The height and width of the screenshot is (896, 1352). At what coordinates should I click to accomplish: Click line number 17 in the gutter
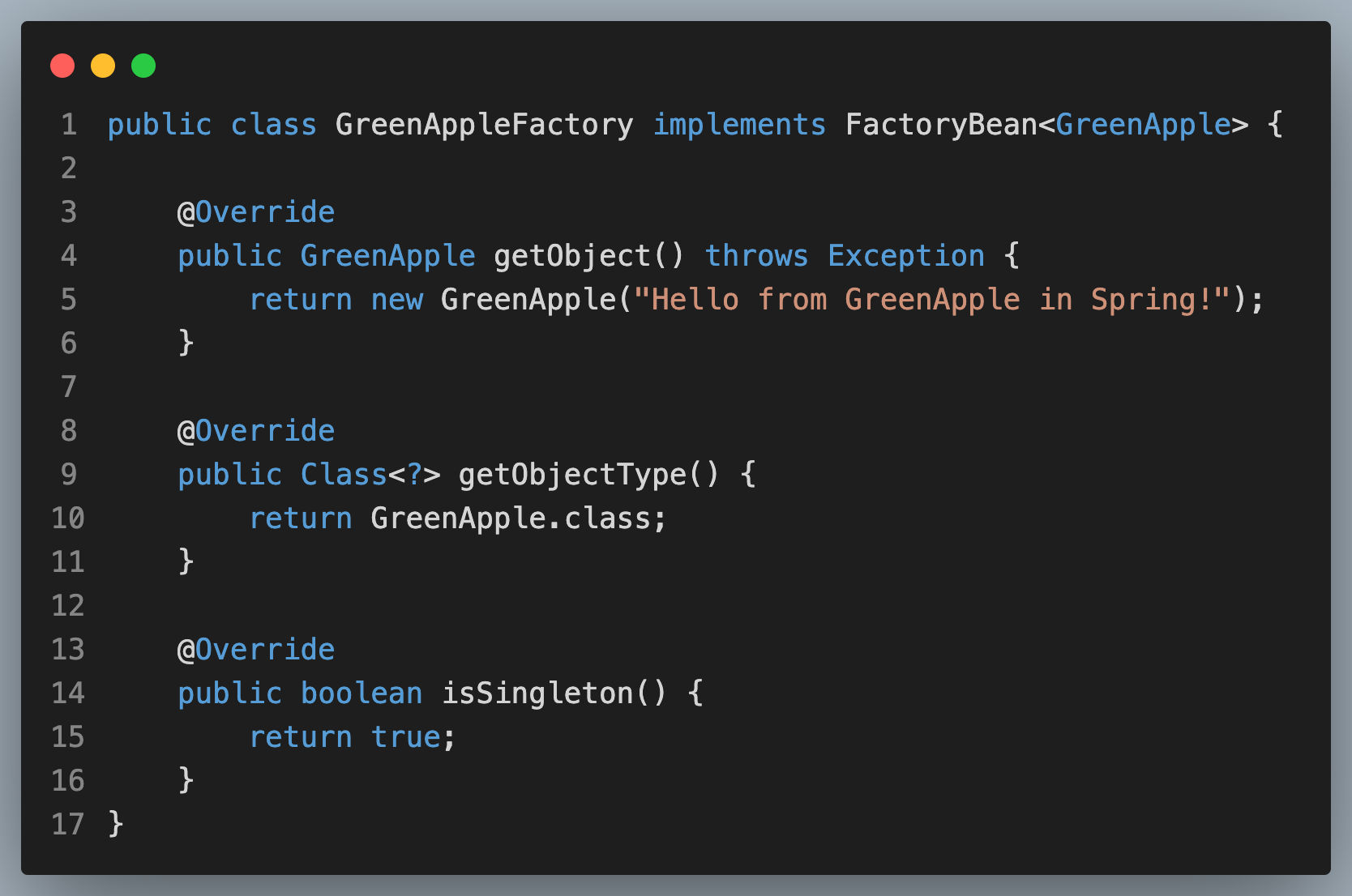point(68,825)
